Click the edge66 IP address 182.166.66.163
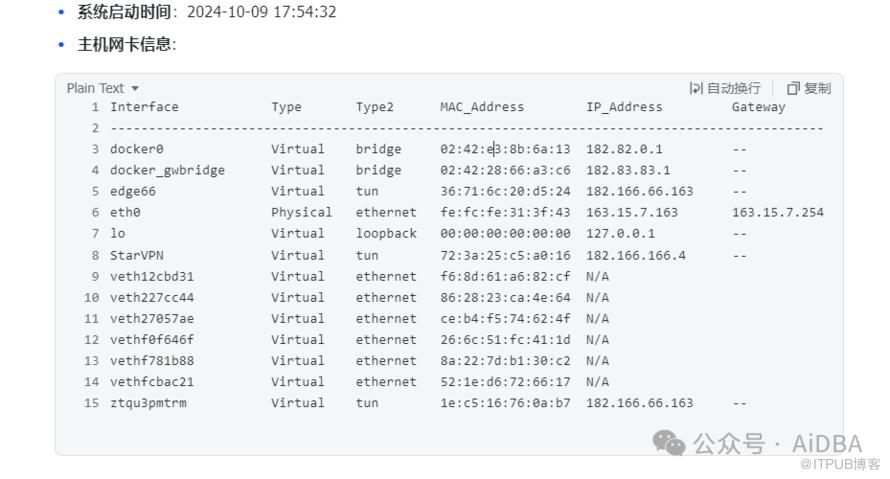Image resolution: width=890 pixels, height=479 pixels. [640, 191]
